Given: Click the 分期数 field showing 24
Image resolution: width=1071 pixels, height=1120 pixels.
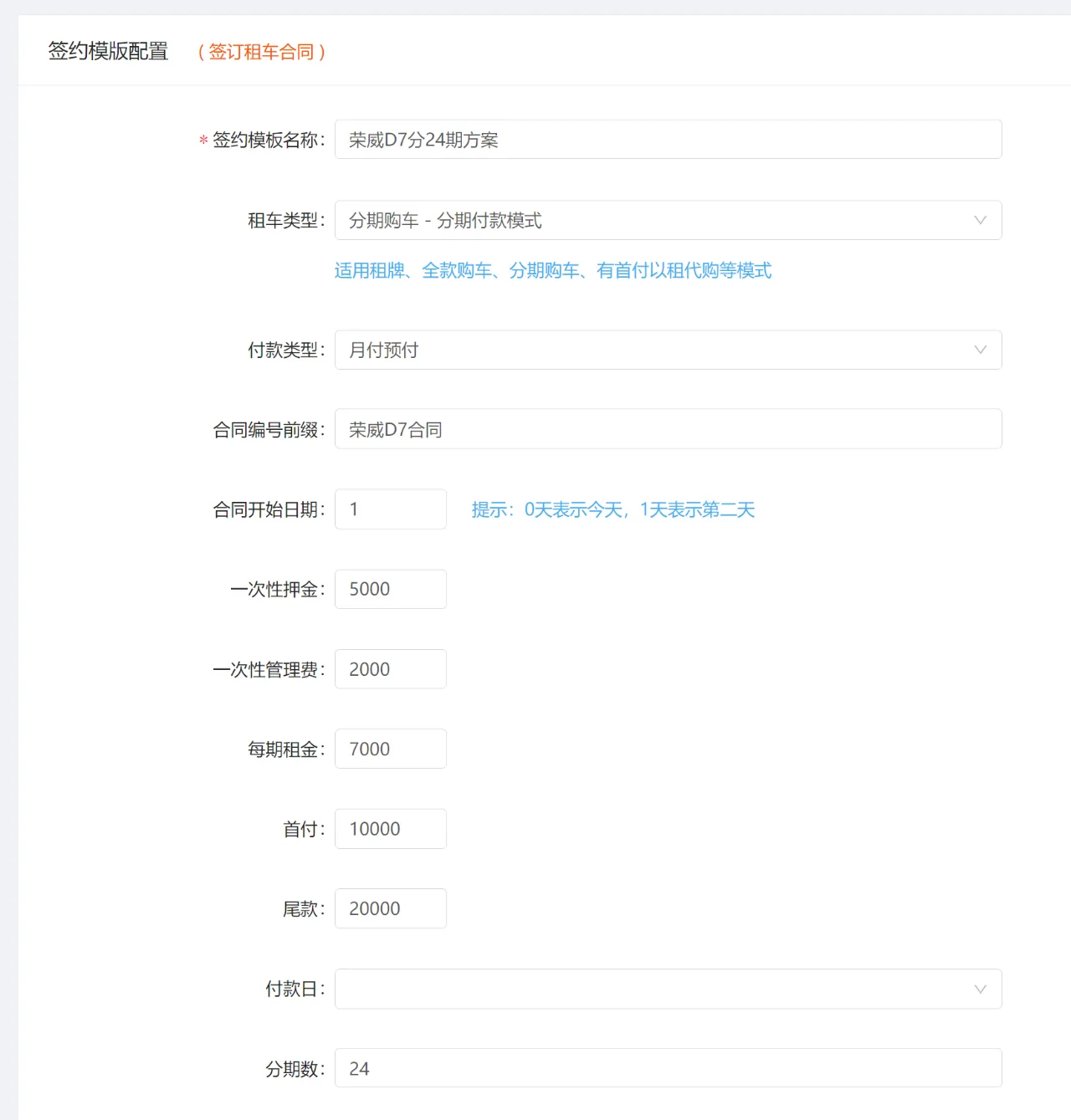Looking at the screenshot, I should [668, 1068].
